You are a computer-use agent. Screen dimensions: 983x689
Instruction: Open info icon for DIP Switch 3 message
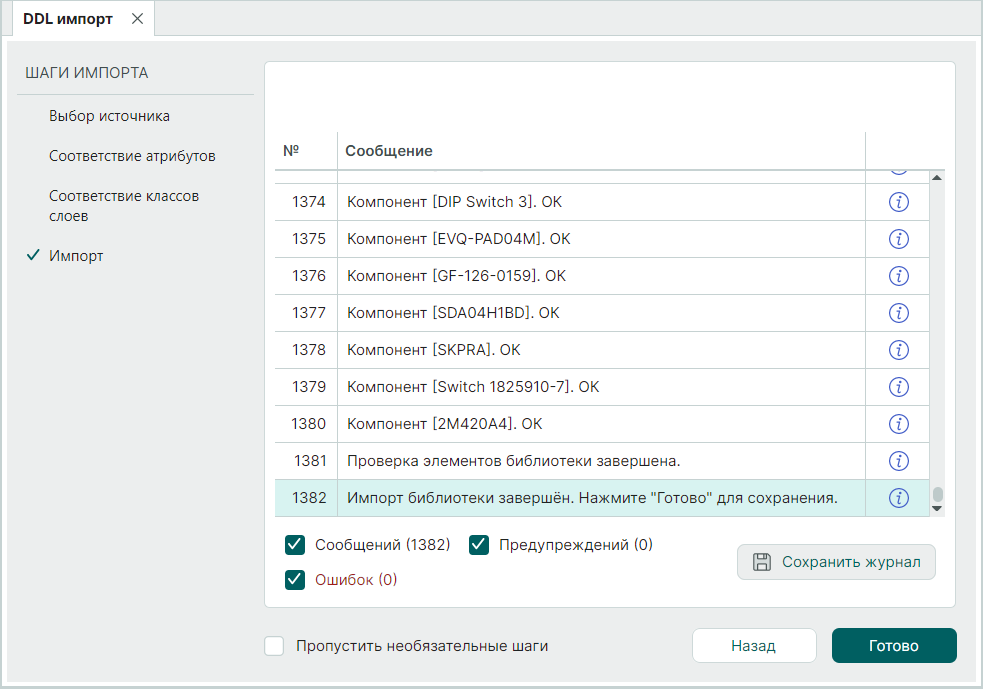(x=898, y=202)
